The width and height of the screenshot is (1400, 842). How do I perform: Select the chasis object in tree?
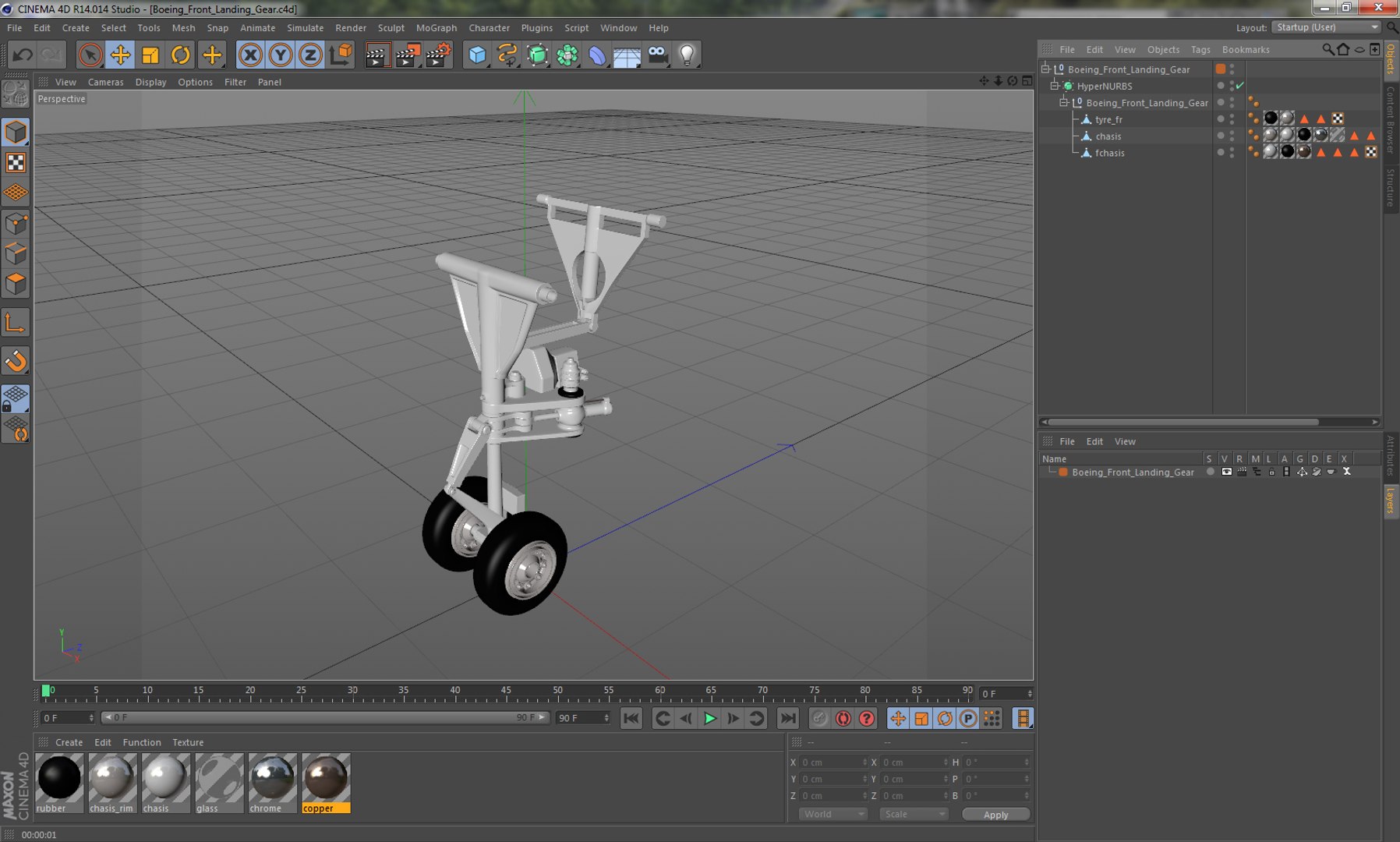(1108, 136)
